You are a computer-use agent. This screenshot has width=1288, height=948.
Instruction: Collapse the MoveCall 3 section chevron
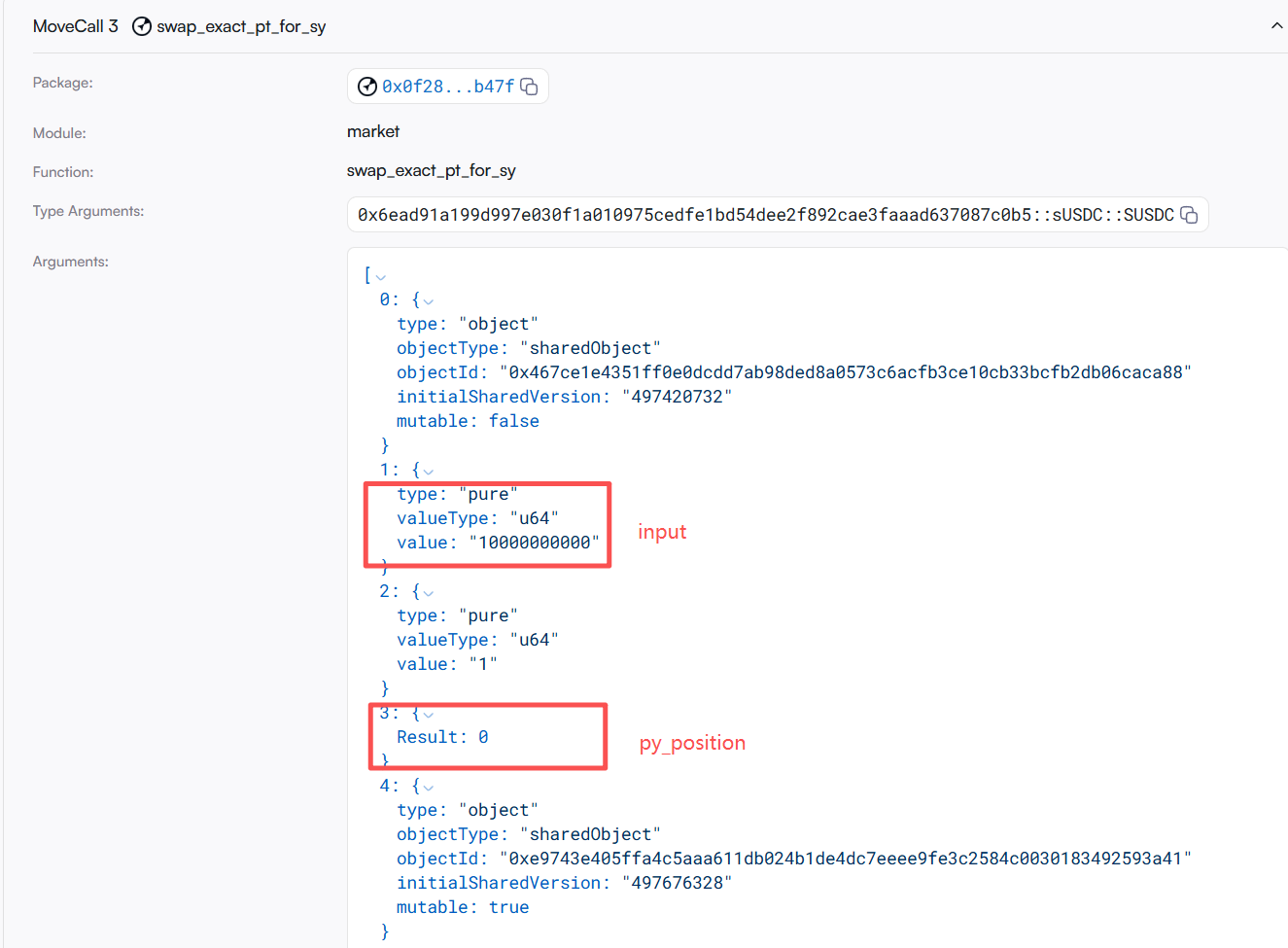[1276, 26]
